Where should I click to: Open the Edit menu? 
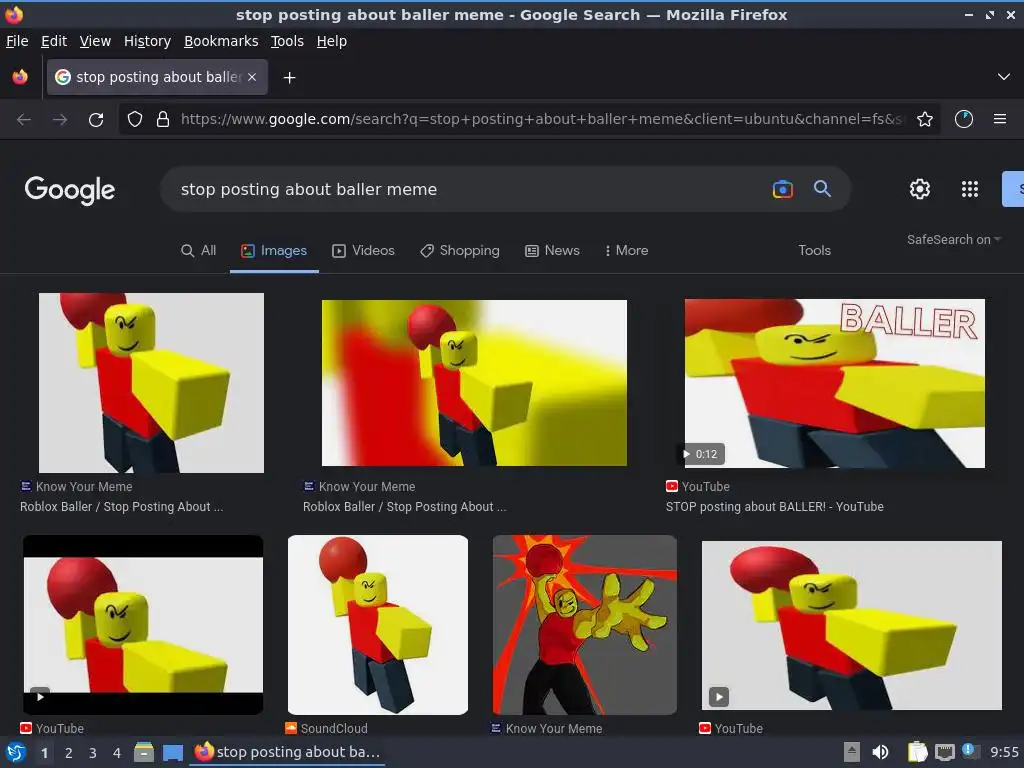coord(54,41)
